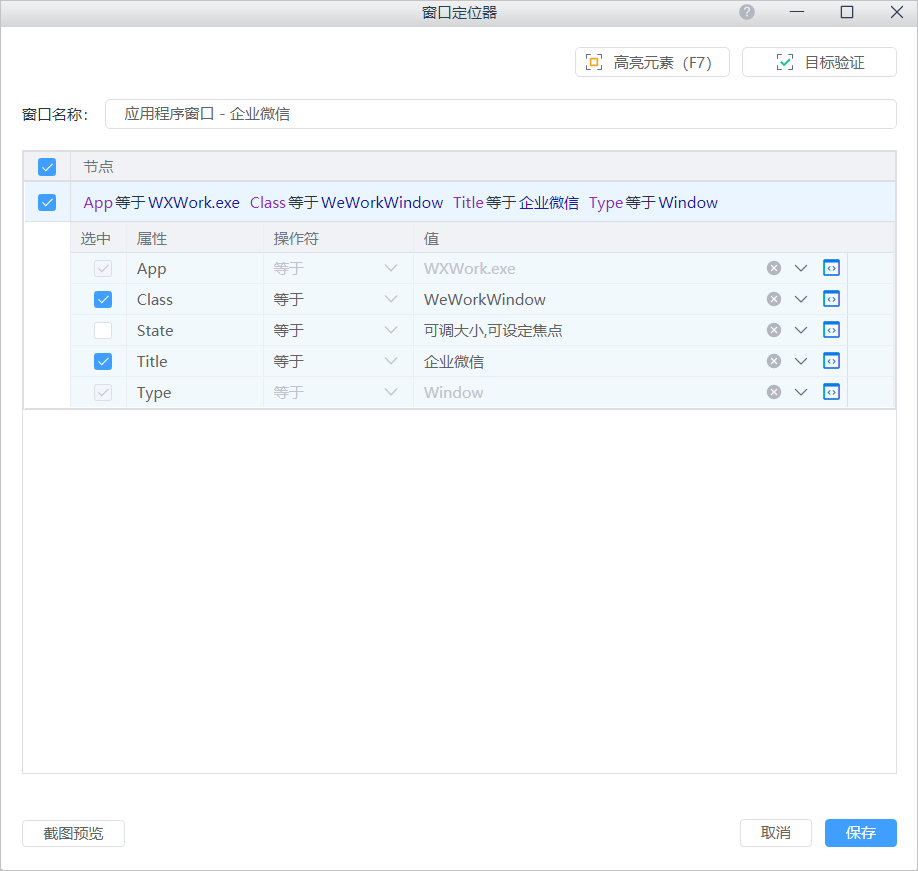Click the 目标验证 button
The image size is (918, 871).
click(819, 62)
